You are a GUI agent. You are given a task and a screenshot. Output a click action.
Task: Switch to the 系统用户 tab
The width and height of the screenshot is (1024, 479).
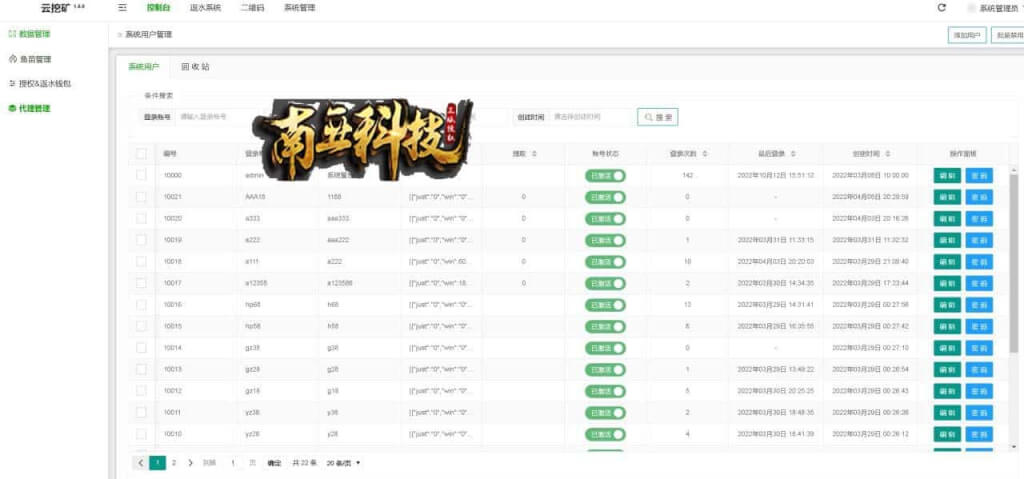tap(143, 67)
